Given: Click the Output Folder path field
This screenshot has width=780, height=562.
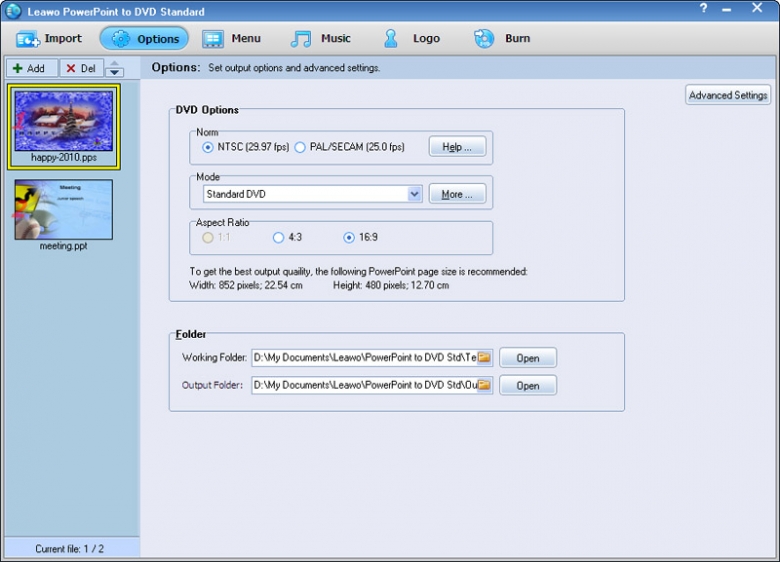Looking at the screenshot, I should tap(364, 385).
